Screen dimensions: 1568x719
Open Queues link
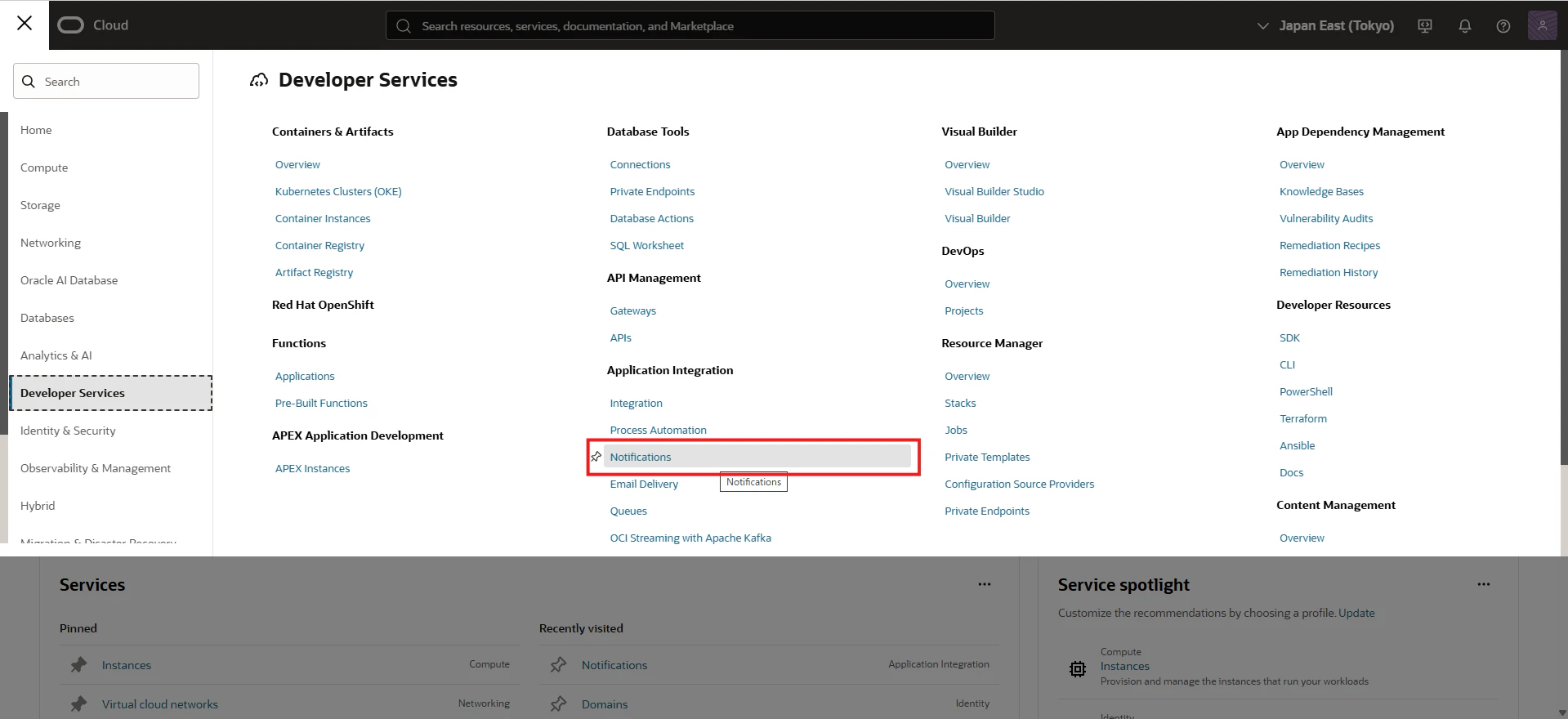coord(628,511)
